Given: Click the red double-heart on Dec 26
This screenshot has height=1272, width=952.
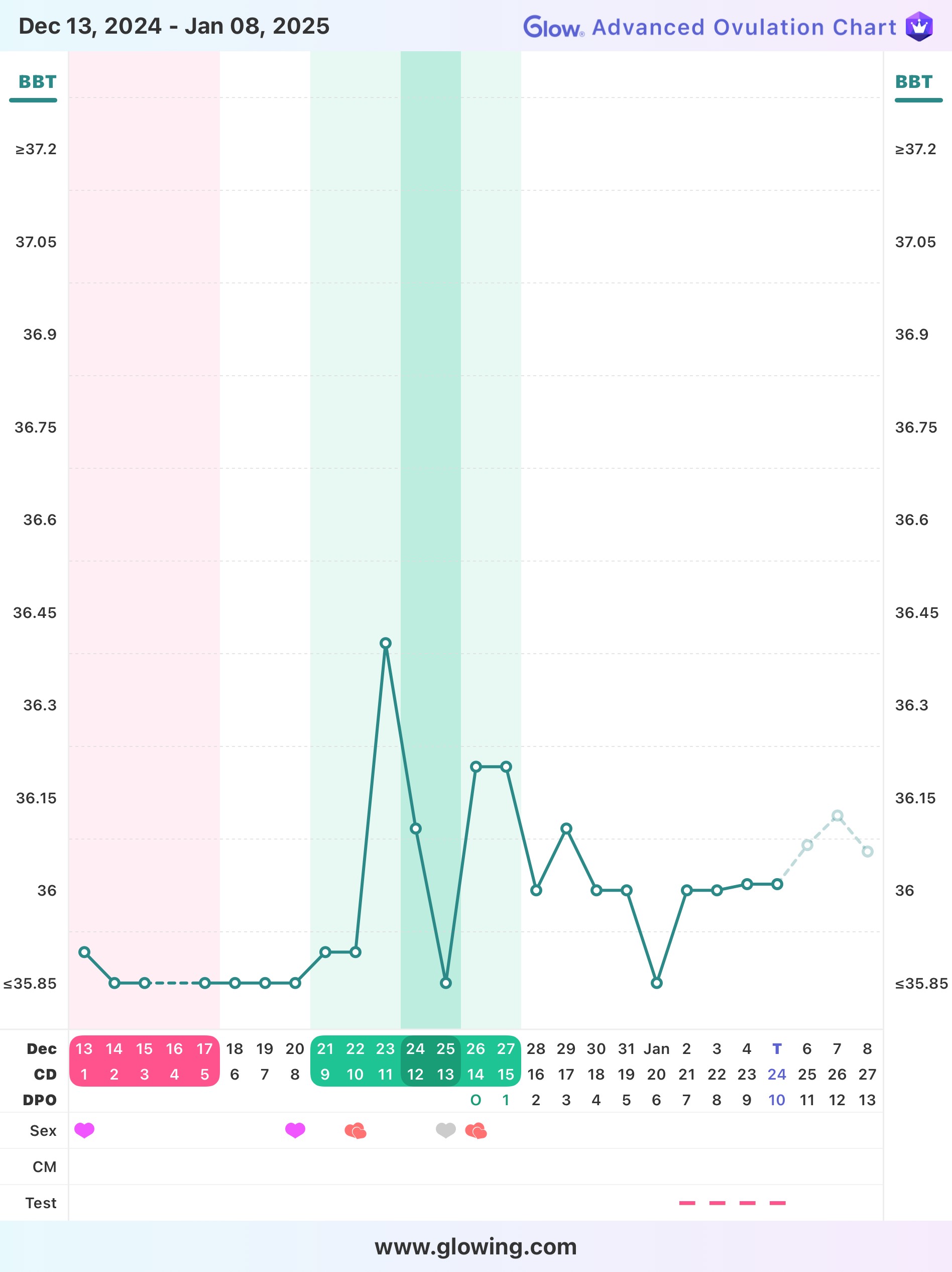Looking at the screenshot, I should [476, 1130].
